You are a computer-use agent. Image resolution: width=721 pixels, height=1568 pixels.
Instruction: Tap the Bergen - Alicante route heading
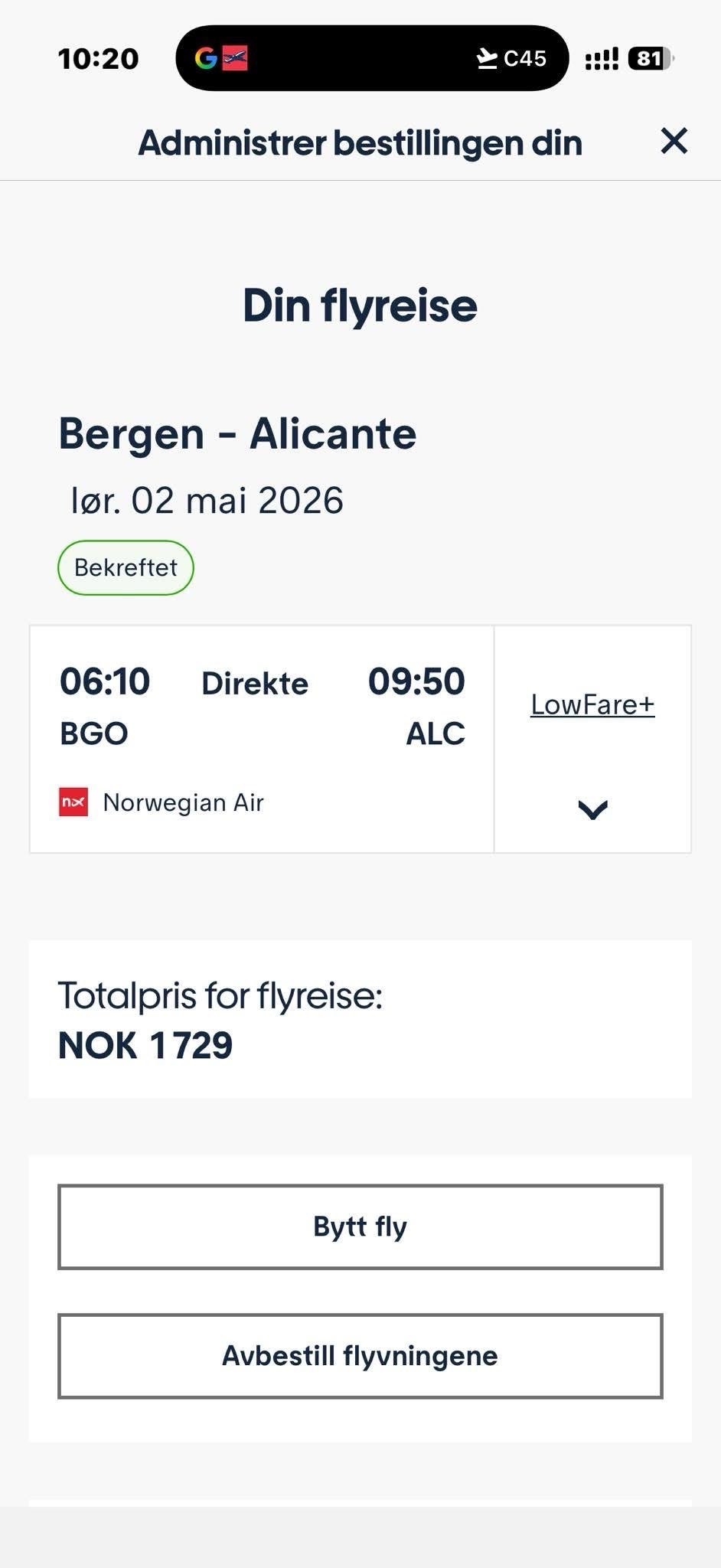[237, 434]
